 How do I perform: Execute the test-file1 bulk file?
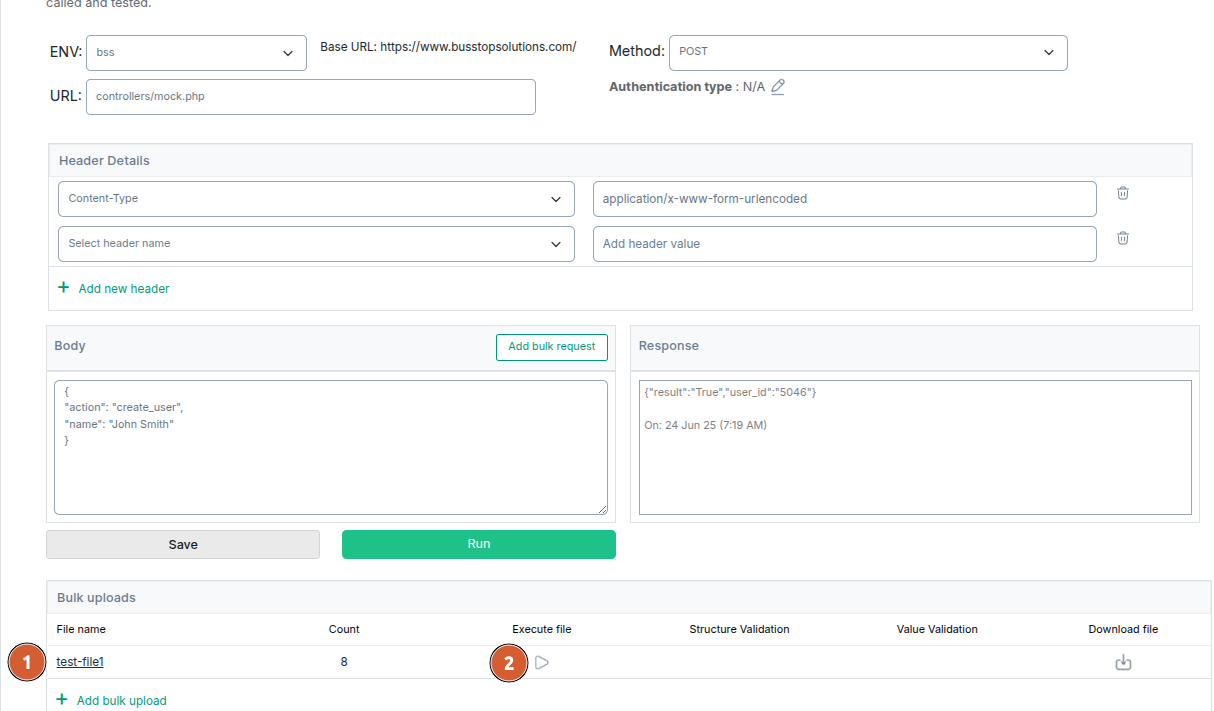point(541,662)
